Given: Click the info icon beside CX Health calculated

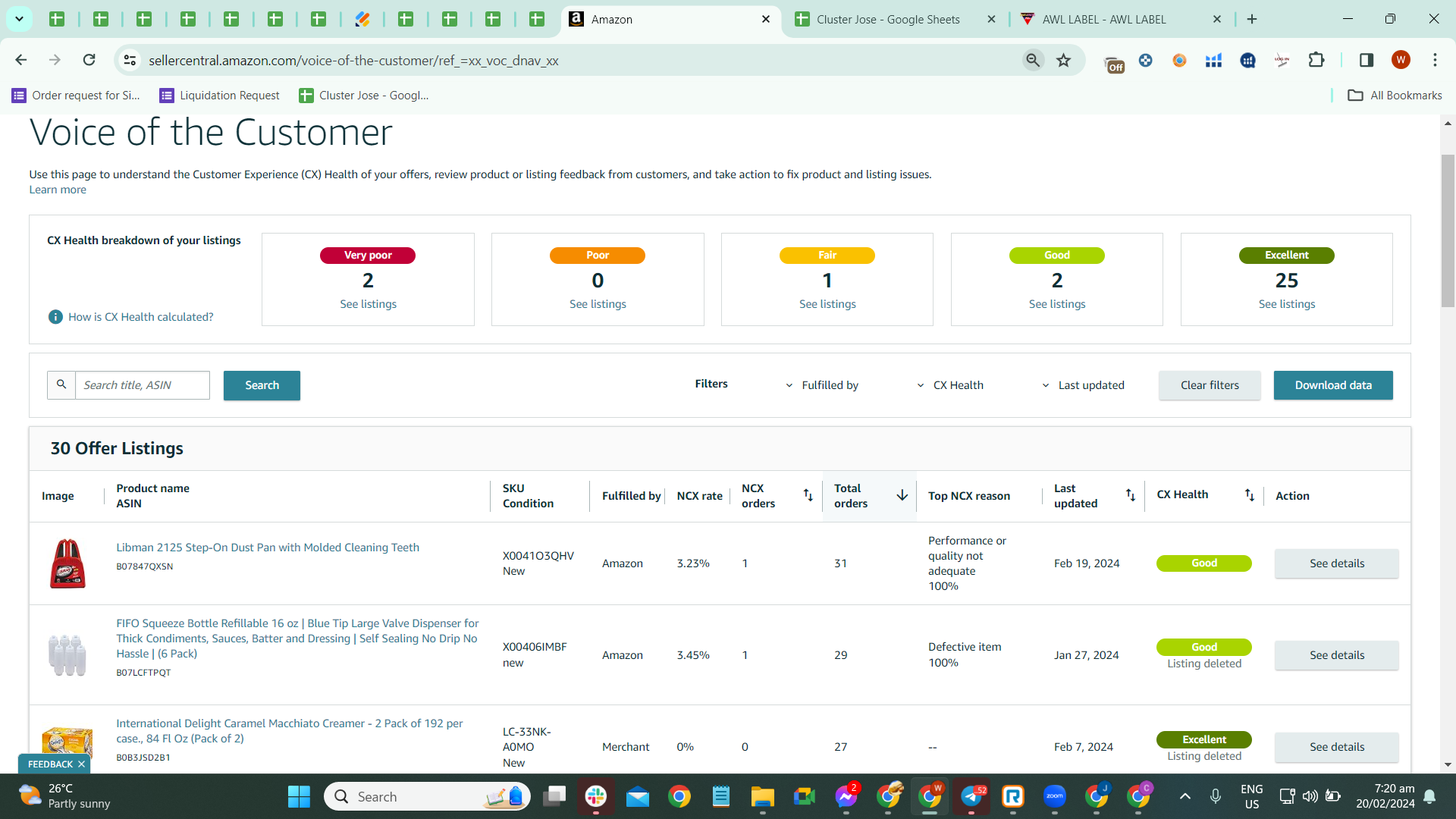Looking at the screenshot, I should click(55, 317).
